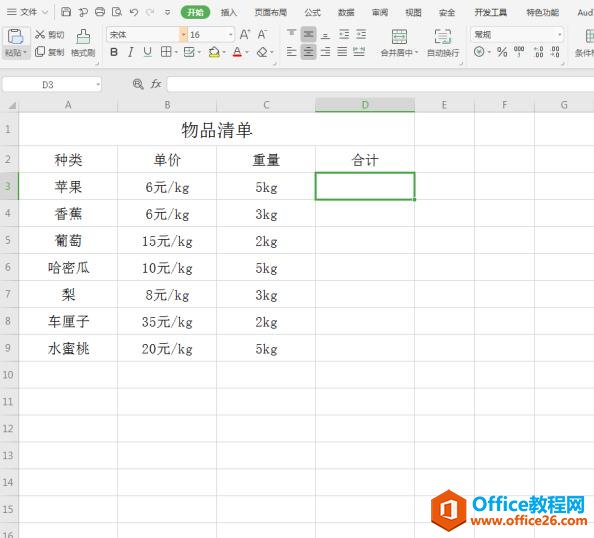Switch to the Developer Tools (开发工具) tab
Image resolution: width=594 pixels, height=538 pixels.
[x=491, y=13]
